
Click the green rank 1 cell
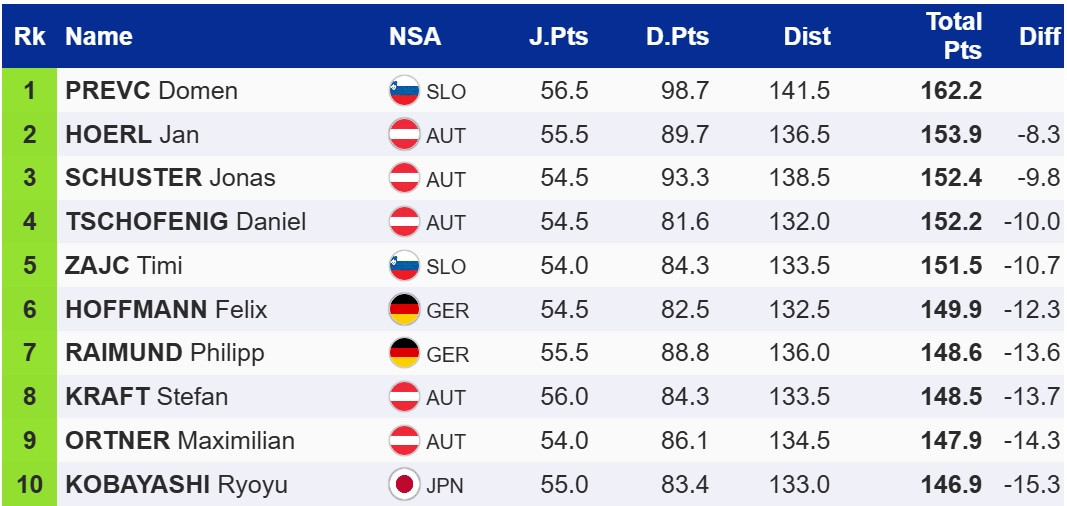point(29,91)
